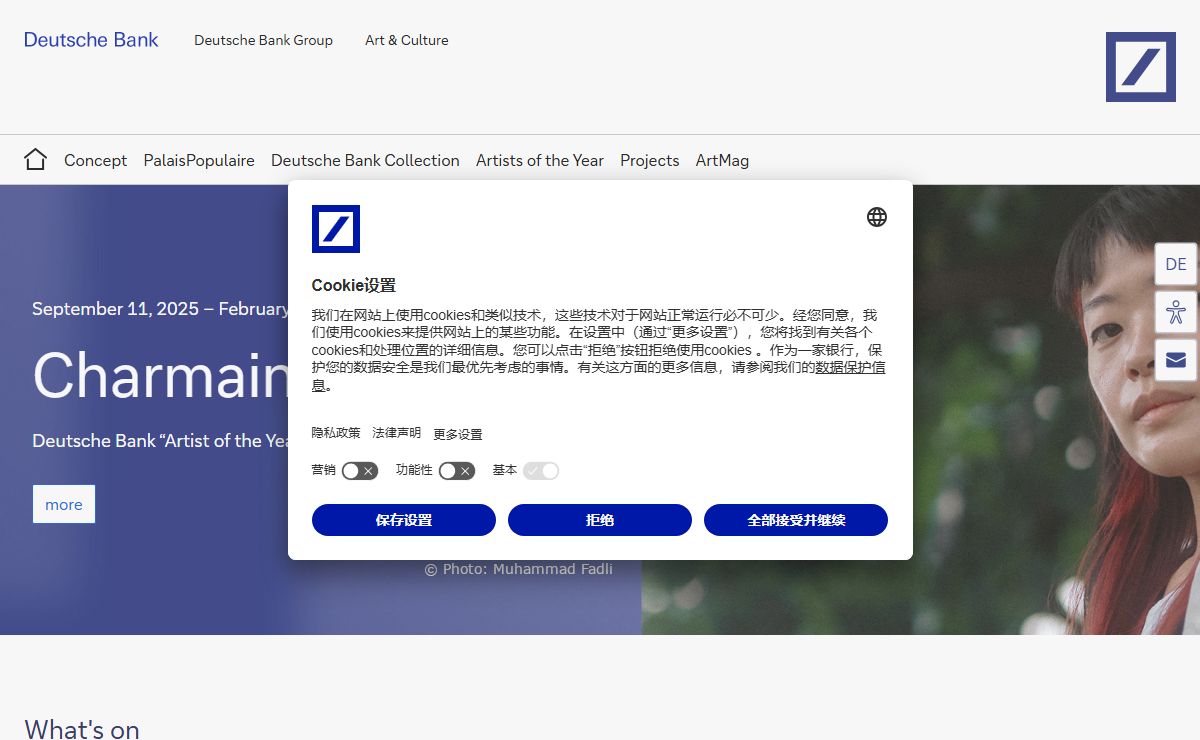Screen dimensions: 1200x740
Task: Click the 拒绝 reject button
Action: tap(600, 520)
